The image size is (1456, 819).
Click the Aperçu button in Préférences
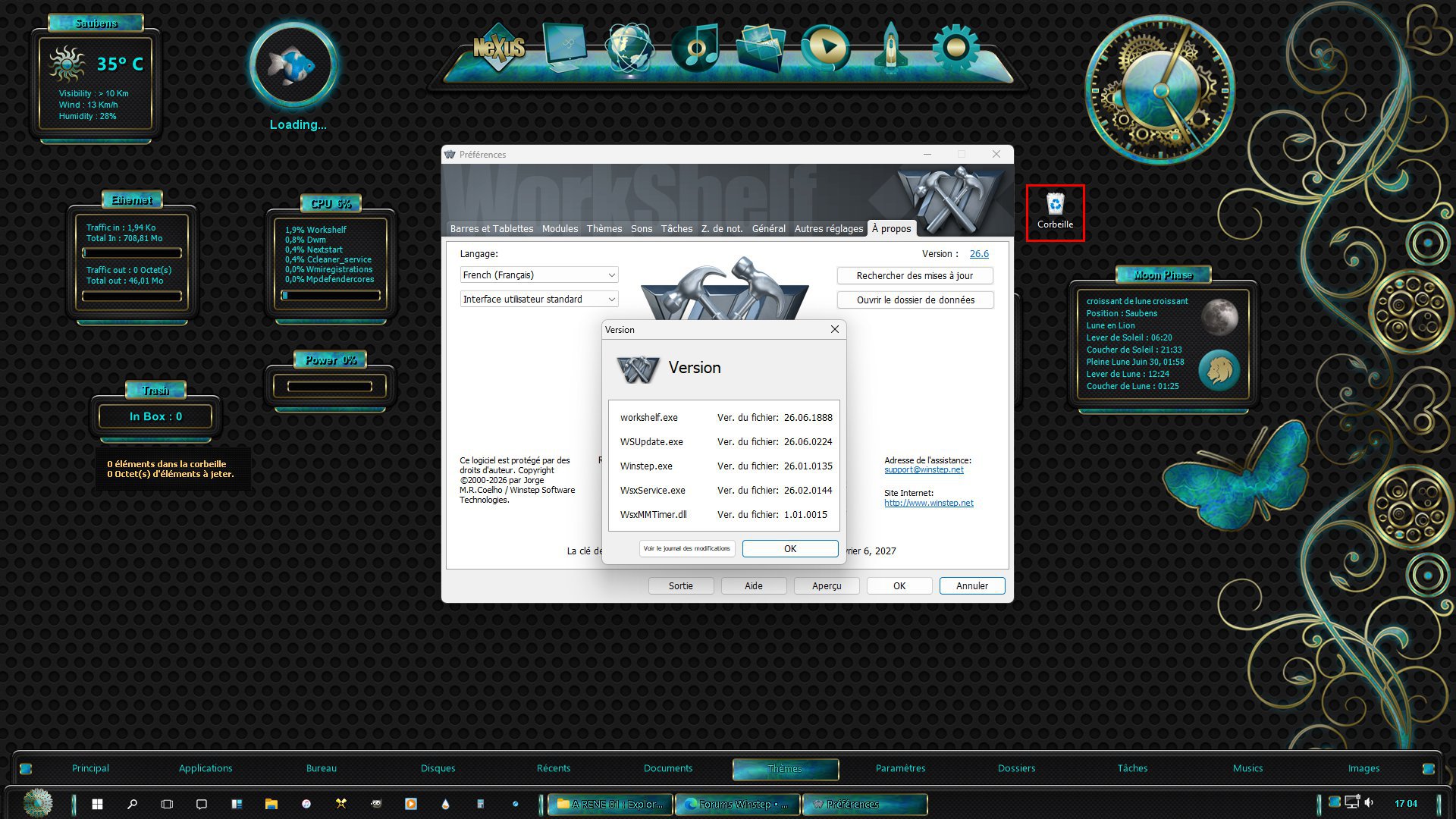click(x=827, y=586)
